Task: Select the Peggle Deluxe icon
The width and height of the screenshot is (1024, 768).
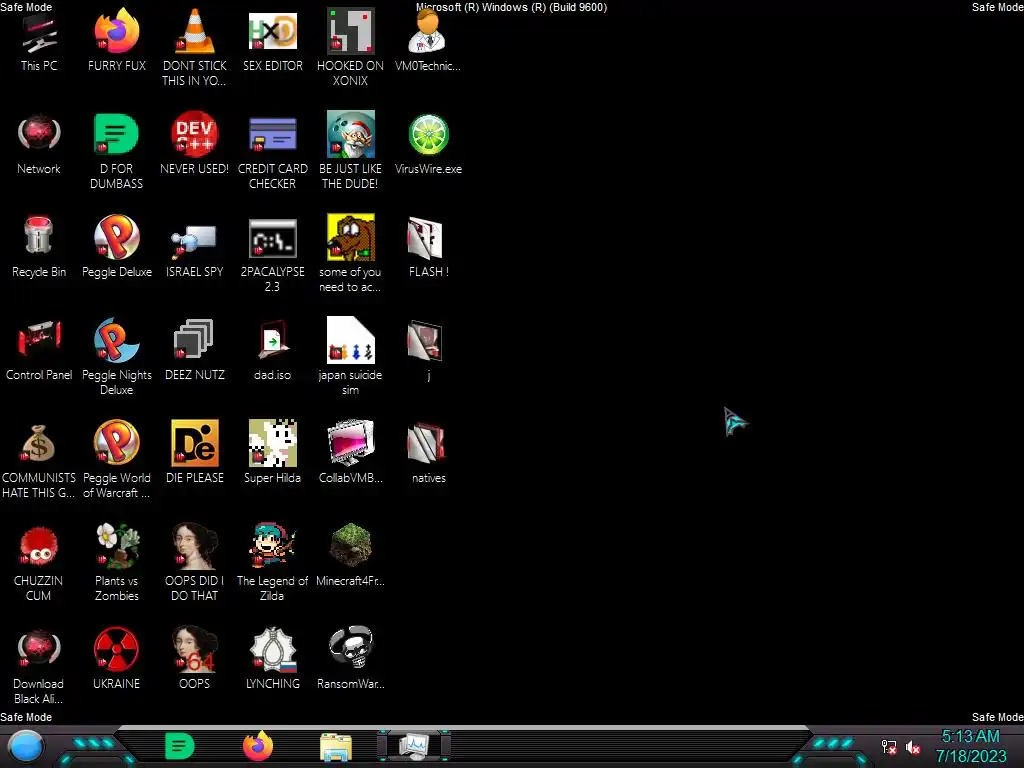Action: pos(116,238)
